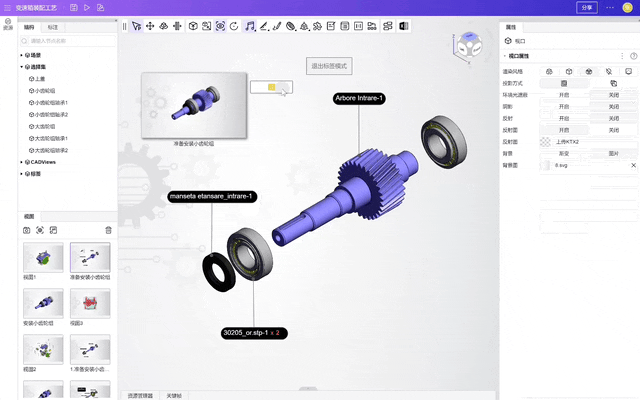Image resolution: width=640 pixels, height=400 pixels.
Task: Click the move/pan tool icon
Action: (150, 27)
